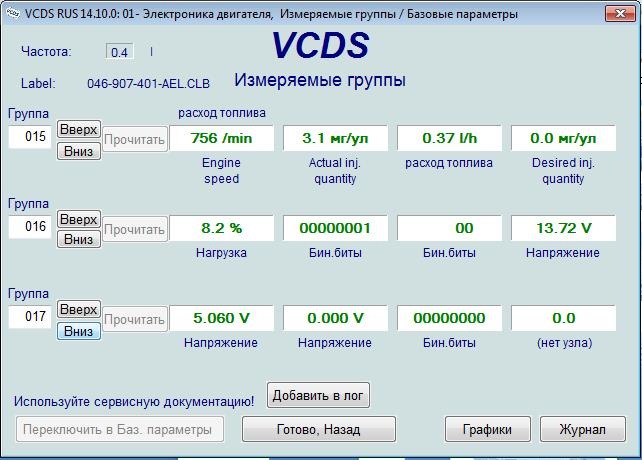642x460 pixels.
Task: Click Готово, Назад button
Action: click(319, 429)
